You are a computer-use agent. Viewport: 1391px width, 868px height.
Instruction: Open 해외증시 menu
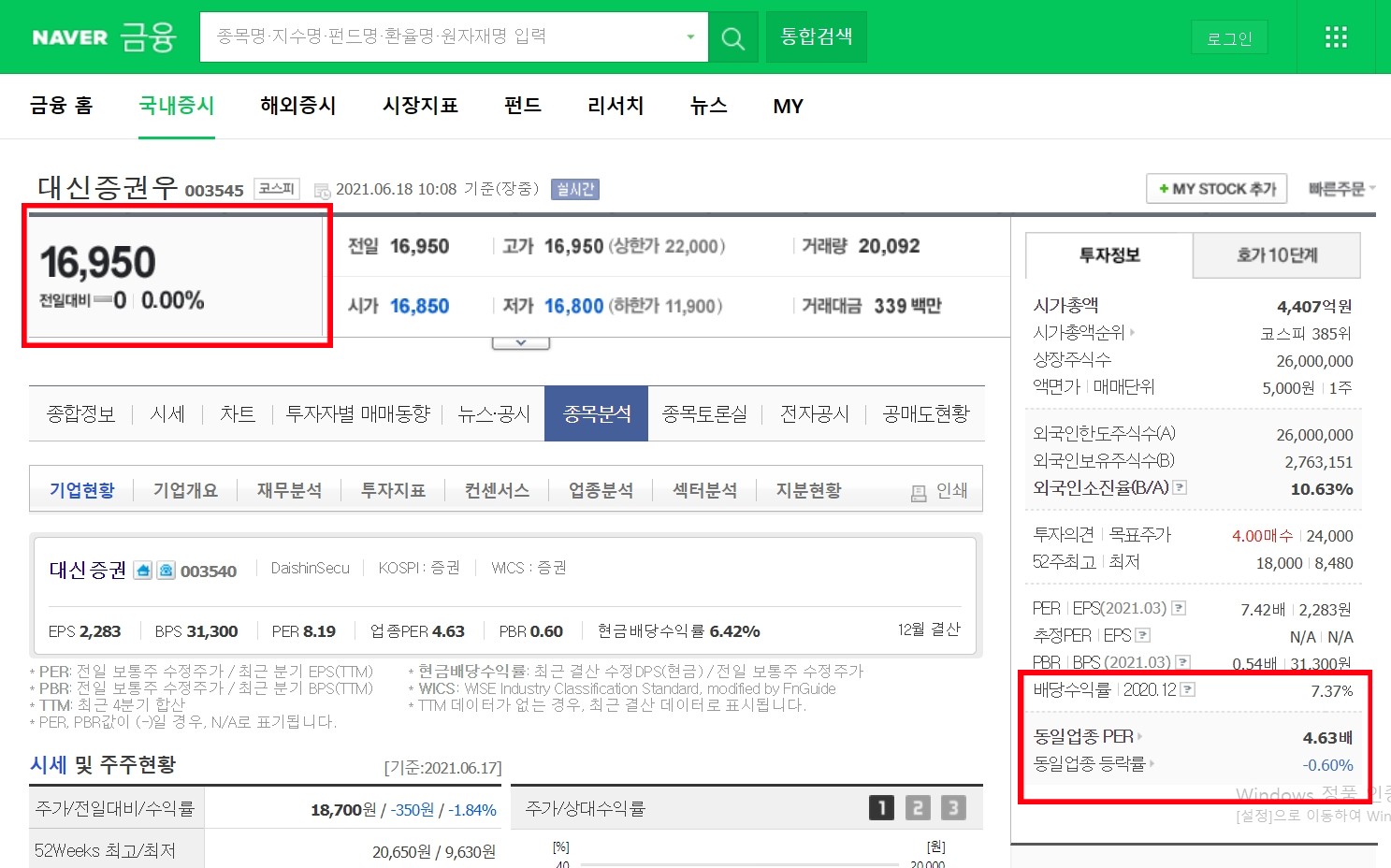298,106
